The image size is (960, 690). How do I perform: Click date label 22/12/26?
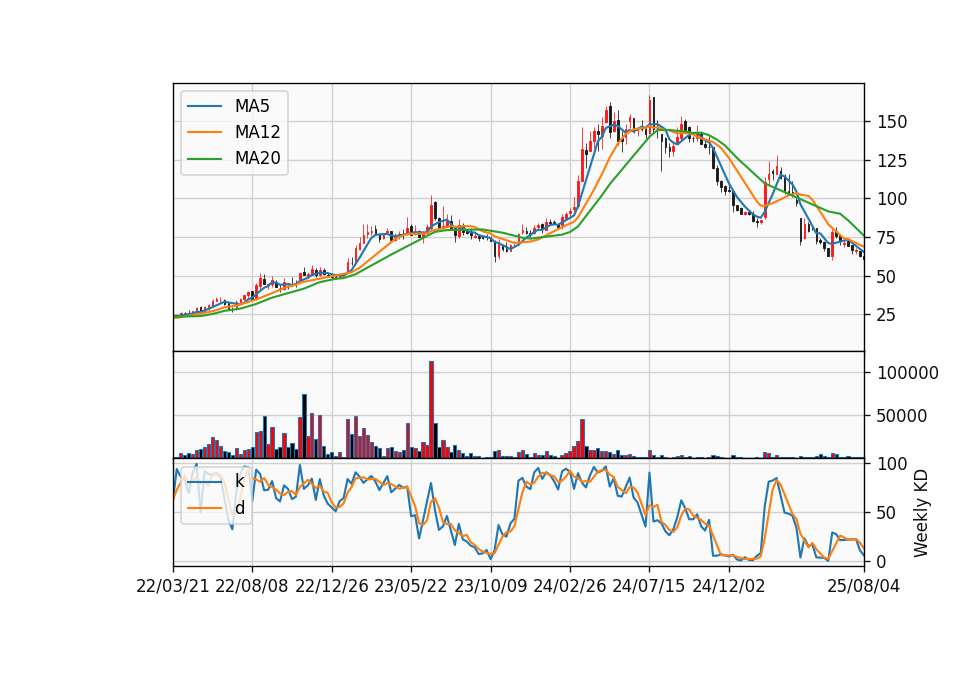(x=332, y=586)
